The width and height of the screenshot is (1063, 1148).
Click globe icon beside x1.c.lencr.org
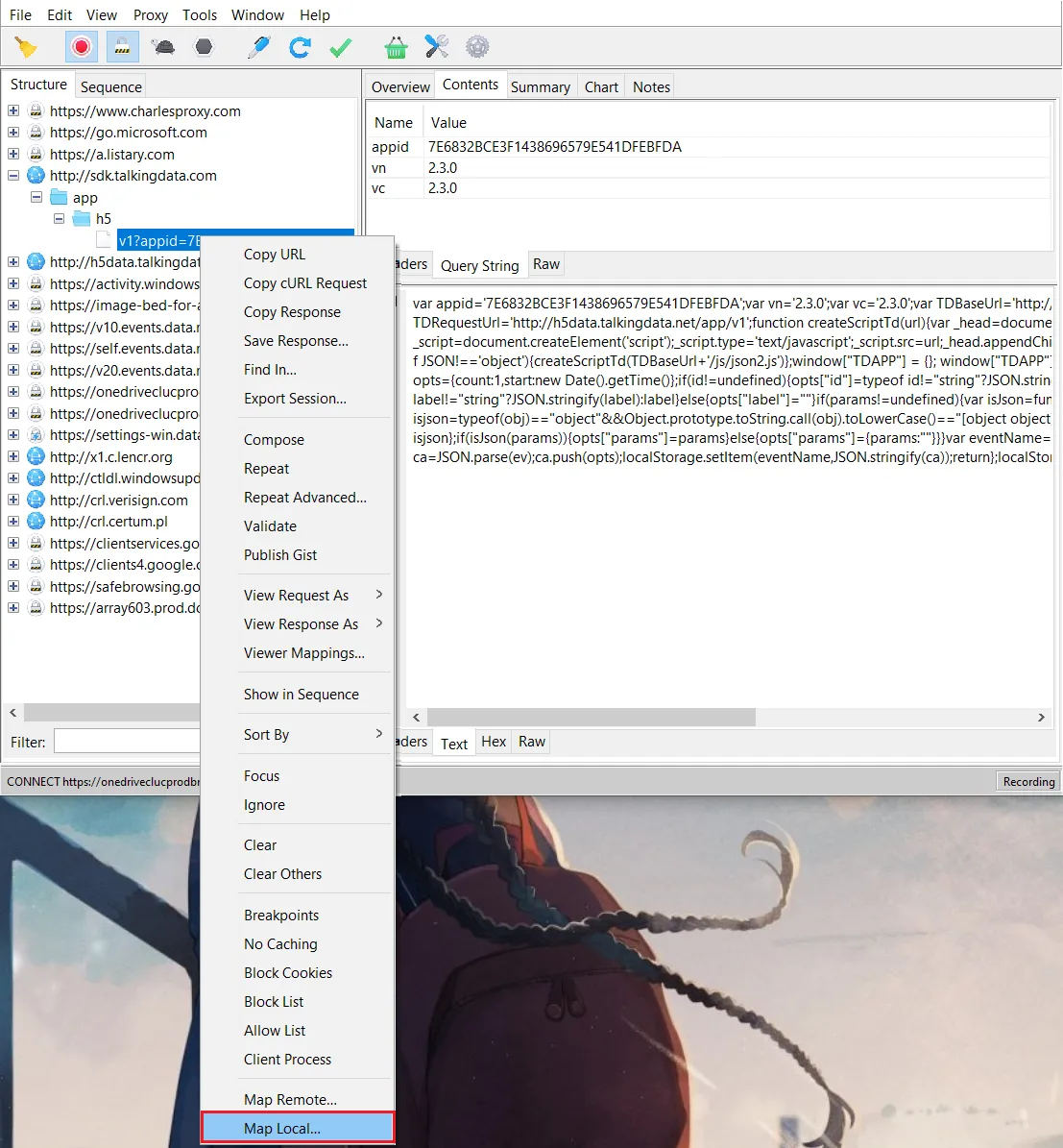pyautogui.click(x=36, y=457)
